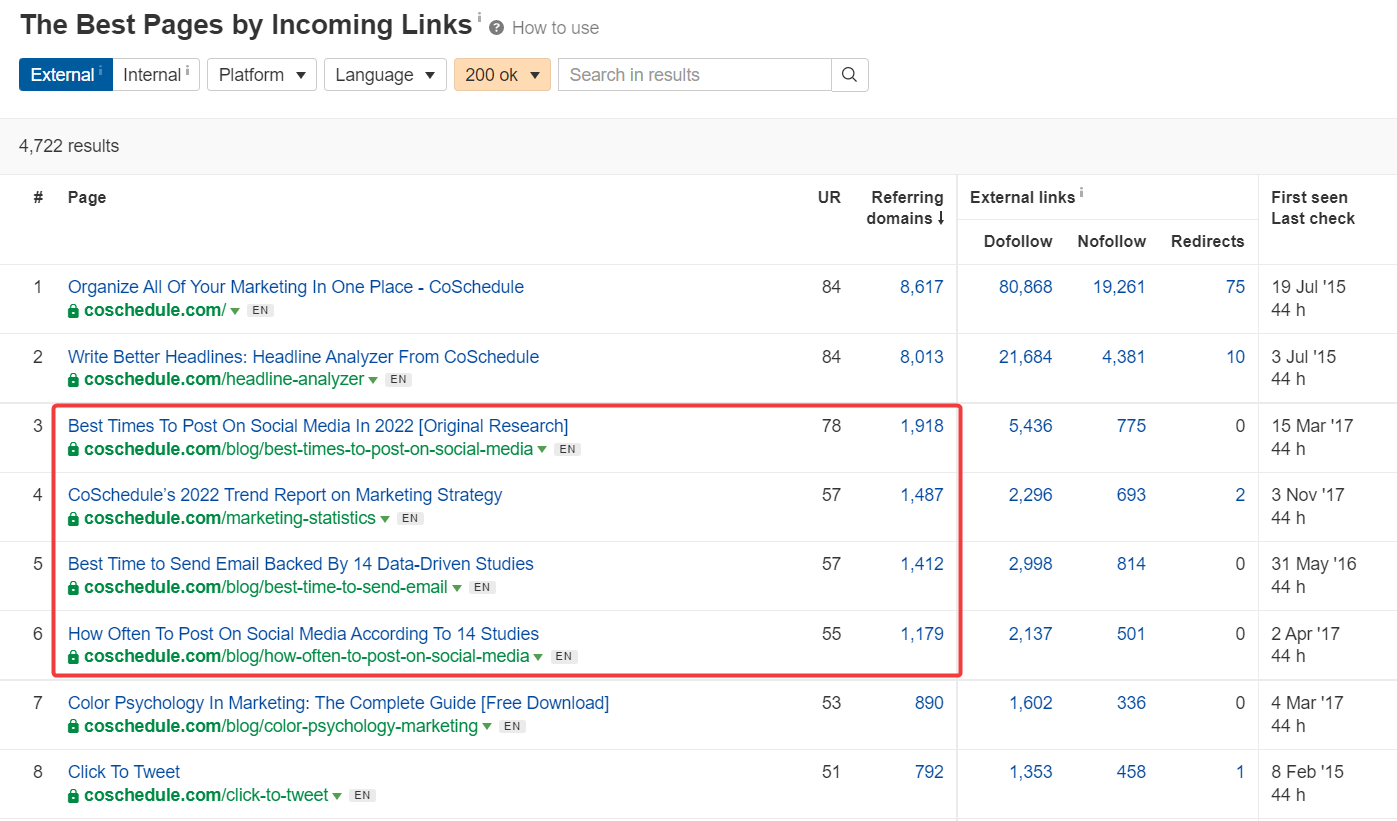The image size is (1397, 821).
Task: Click the coschedule.com/marketing-statistics URL
Action: pos(230,519)
